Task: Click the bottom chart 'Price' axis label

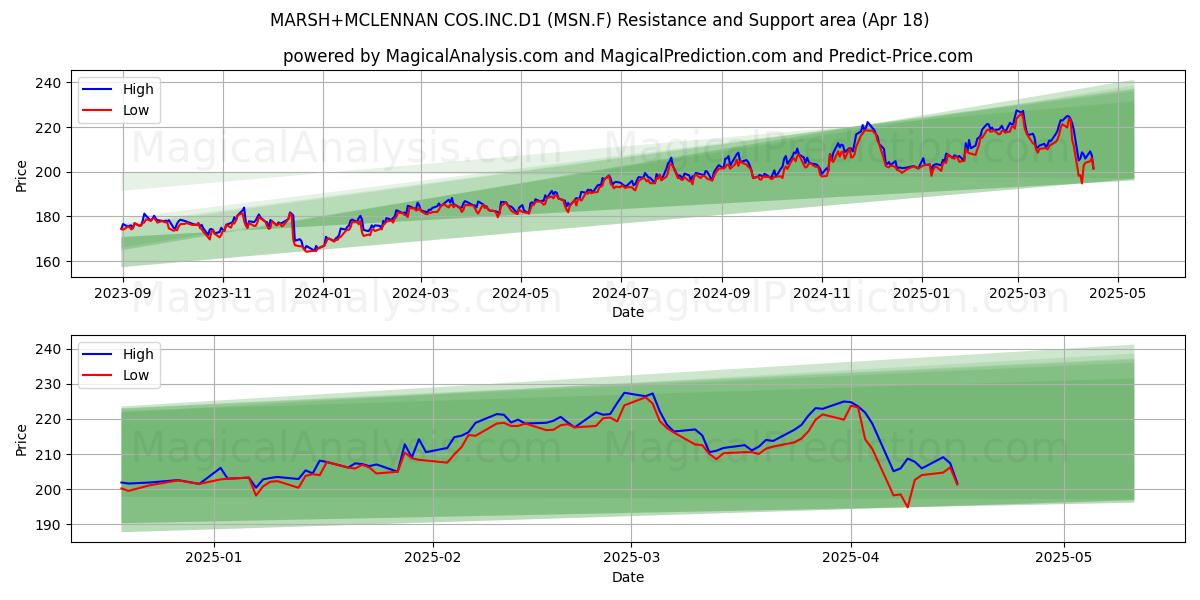Action: pos(22,439)
